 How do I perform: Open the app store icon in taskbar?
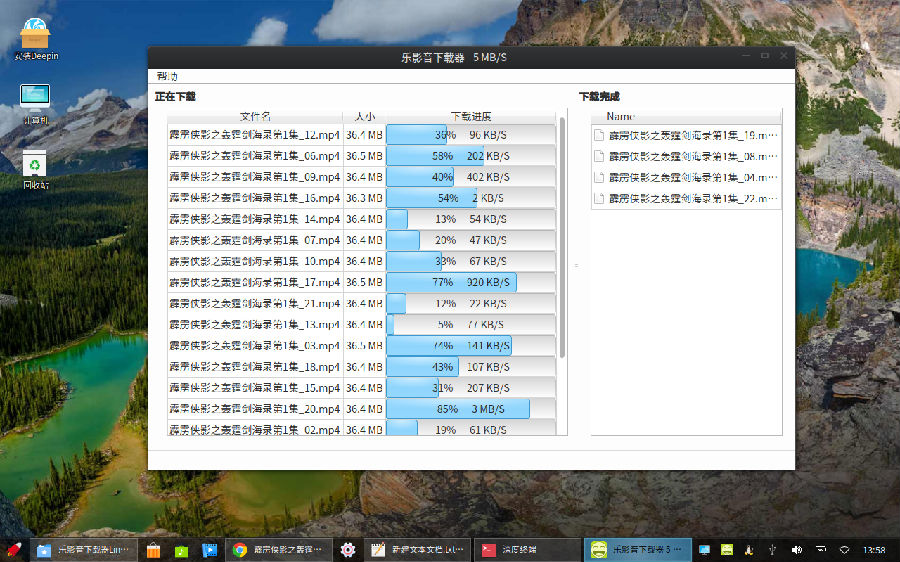[153, 550]
